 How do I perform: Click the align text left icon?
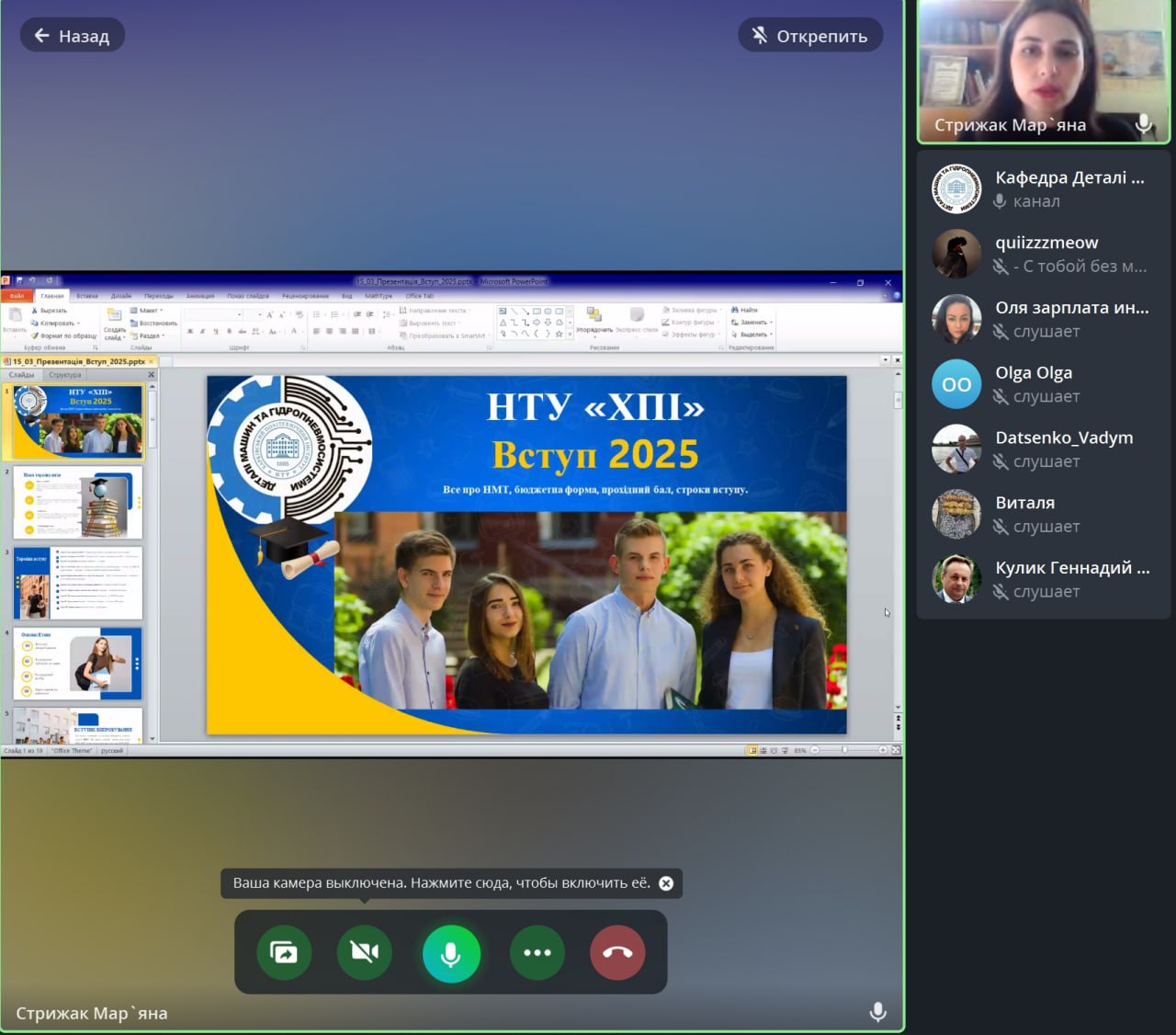point(316,331)
